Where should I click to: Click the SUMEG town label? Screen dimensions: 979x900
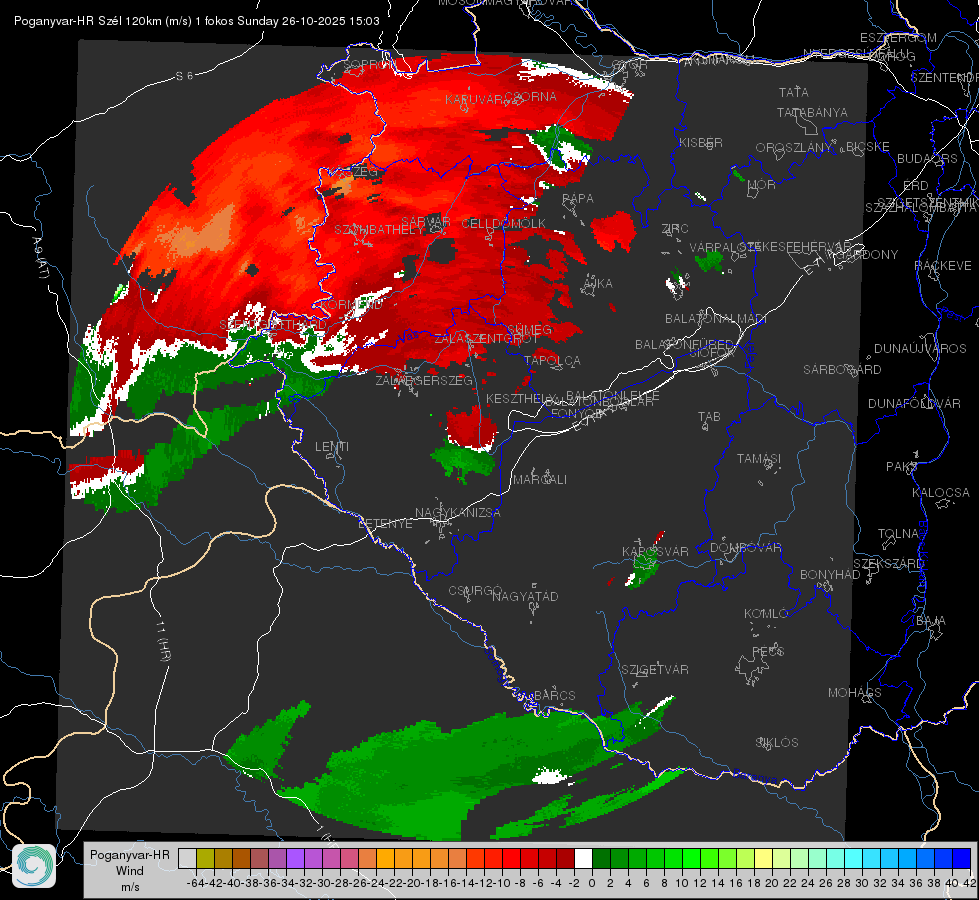pos(529,330)
